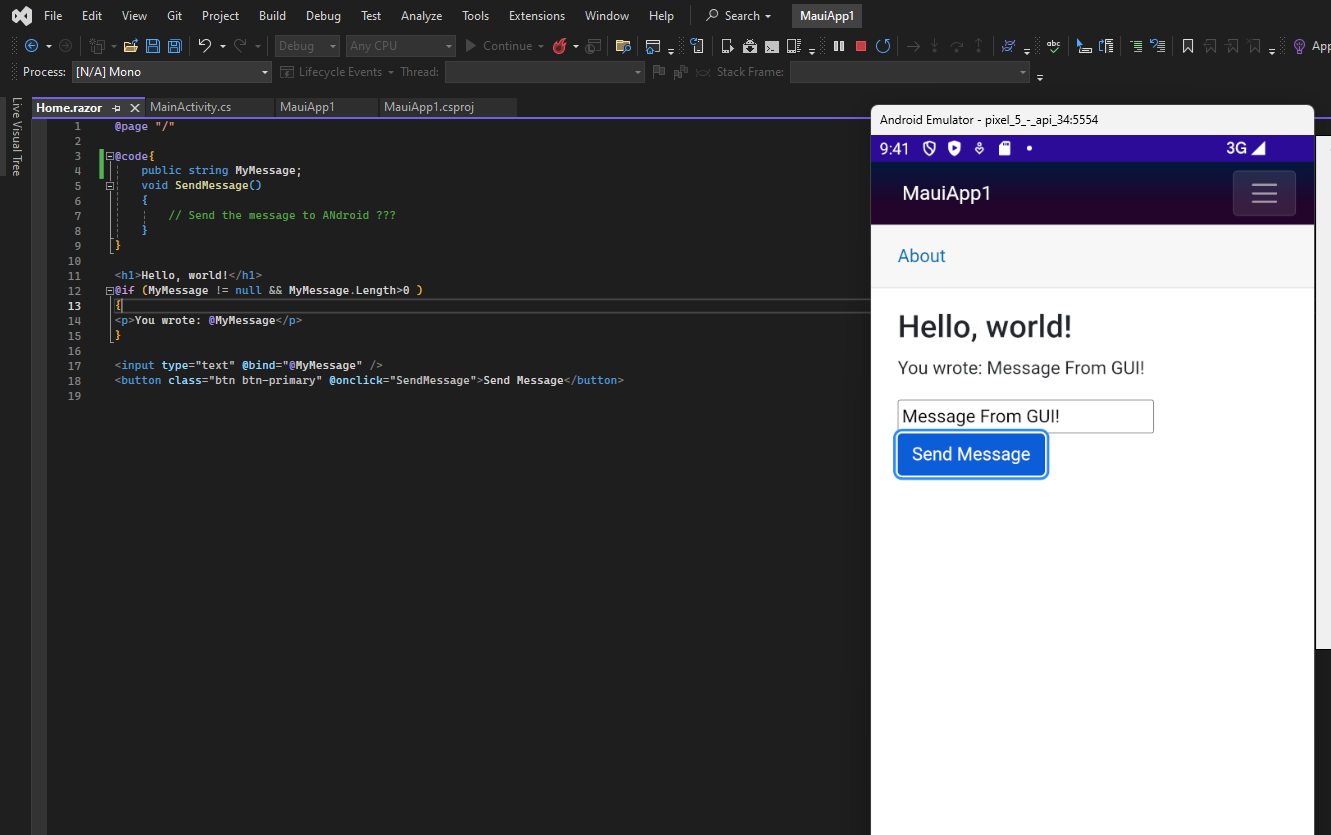Screen dimensions: 1331x835
Task: Open the Analyze menu
Action: (x=421, y=16)
